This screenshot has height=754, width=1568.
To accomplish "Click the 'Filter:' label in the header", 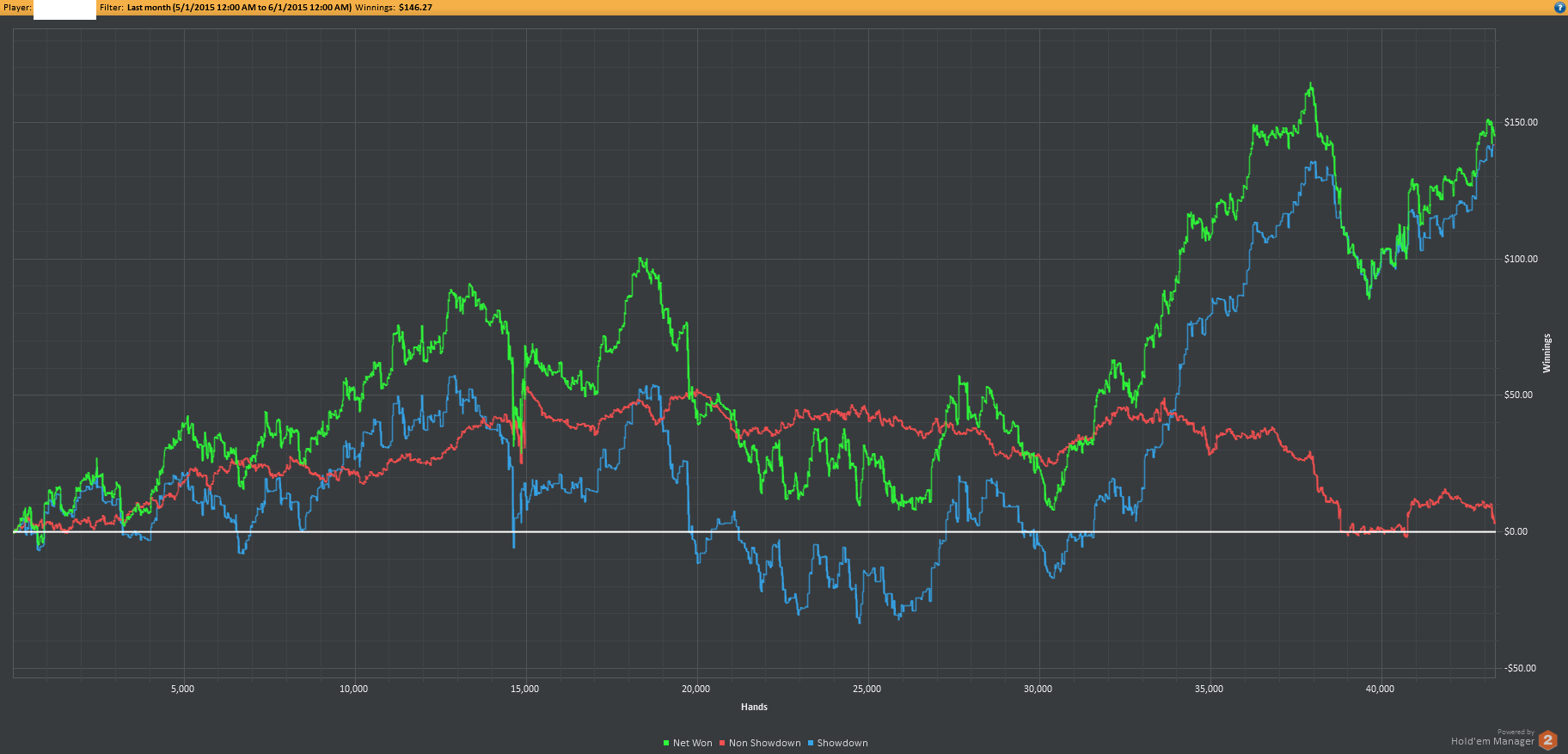I will (112, 8).
